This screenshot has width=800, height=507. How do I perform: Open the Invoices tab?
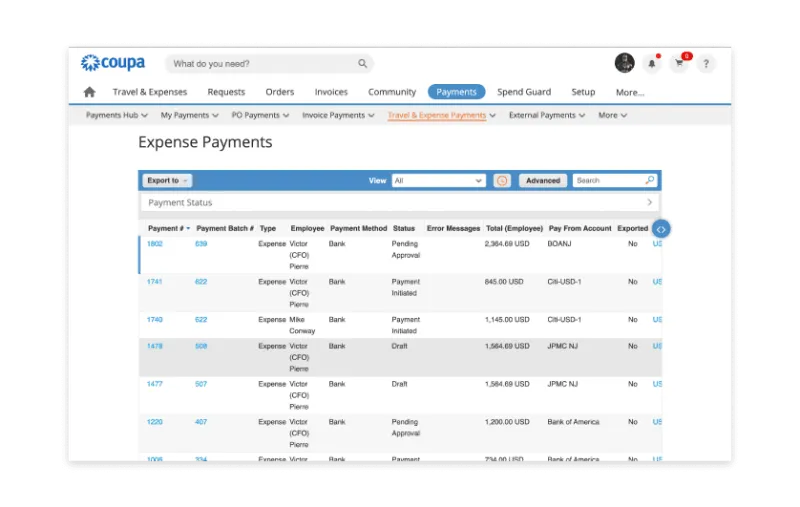(331, 92)
